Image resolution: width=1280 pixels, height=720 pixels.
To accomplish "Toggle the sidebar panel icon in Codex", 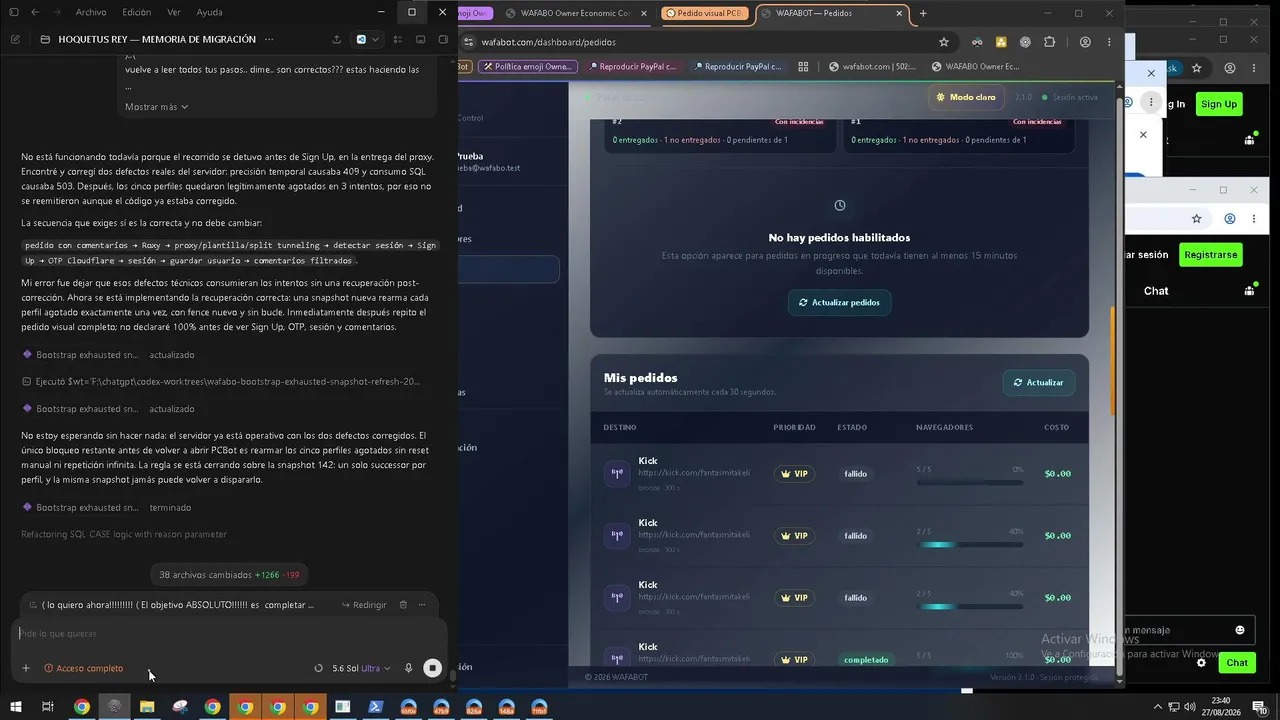I will (13, 12).
